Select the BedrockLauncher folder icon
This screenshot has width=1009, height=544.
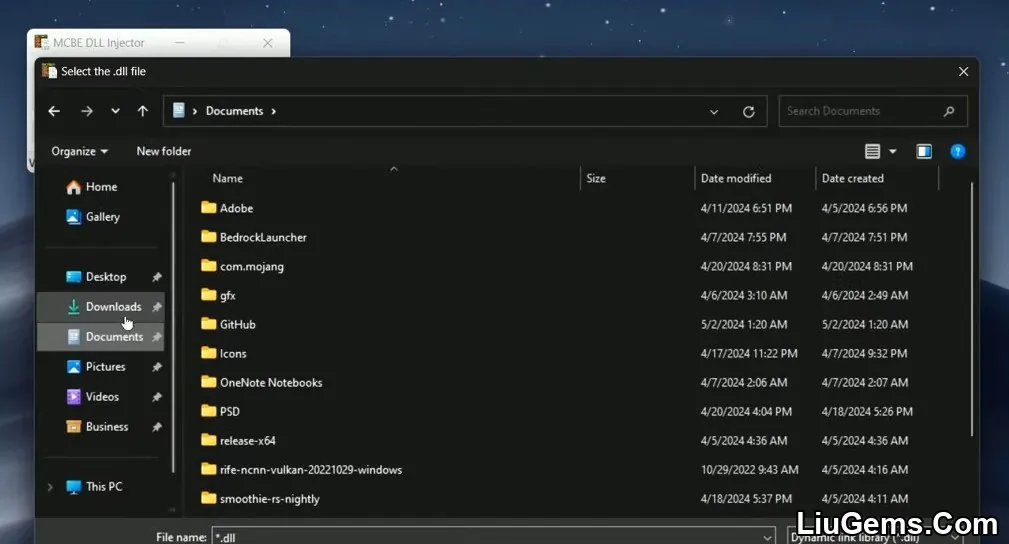coord(208,236)
